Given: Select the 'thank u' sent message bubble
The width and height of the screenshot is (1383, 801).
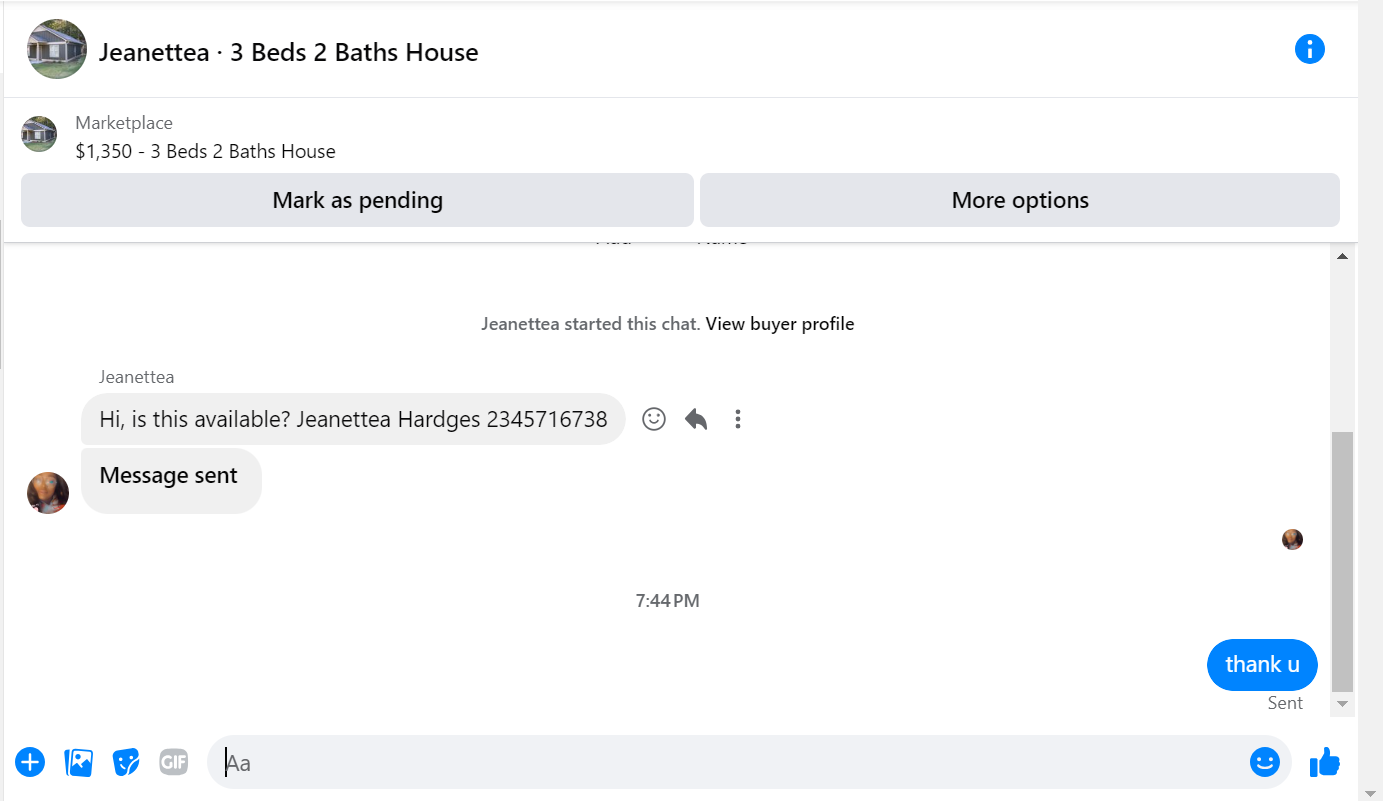Looking at the screenshot, I should click(1262, 665).
